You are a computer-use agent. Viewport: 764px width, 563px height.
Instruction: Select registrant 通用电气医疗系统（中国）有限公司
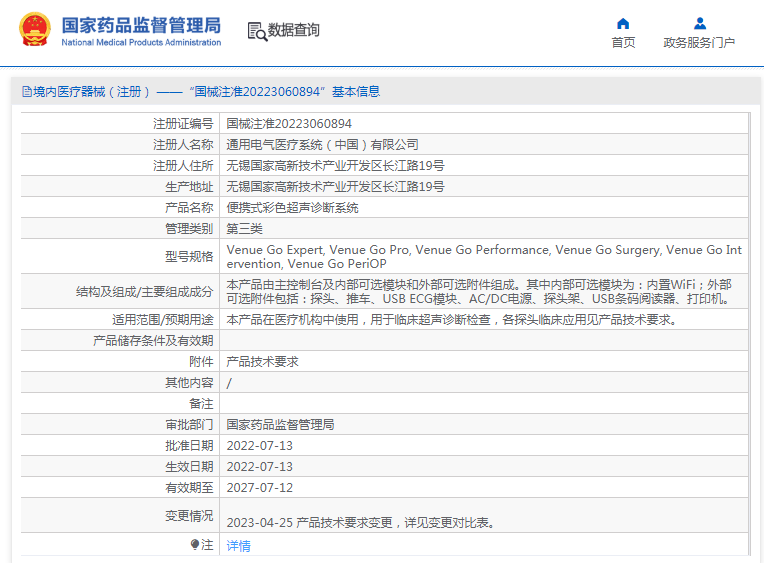[322, 145]
